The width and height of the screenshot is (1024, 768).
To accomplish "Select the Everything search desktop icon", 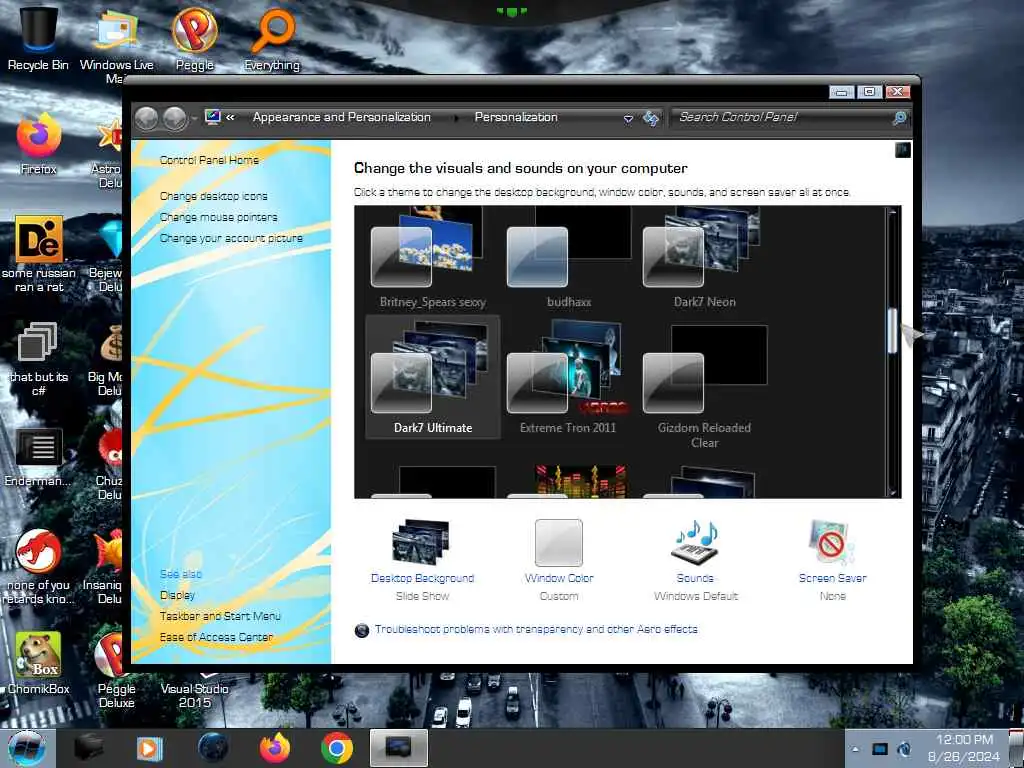I will pos(272,39).
